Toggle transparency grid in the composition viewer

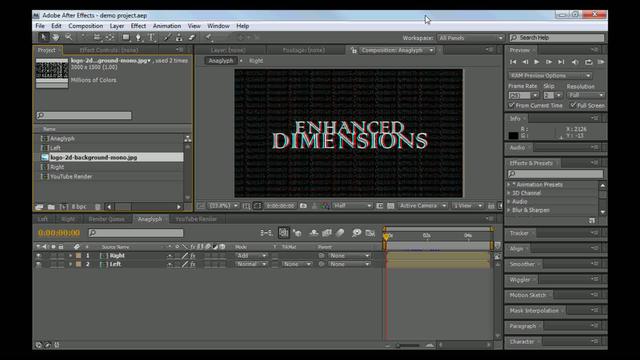391,206
